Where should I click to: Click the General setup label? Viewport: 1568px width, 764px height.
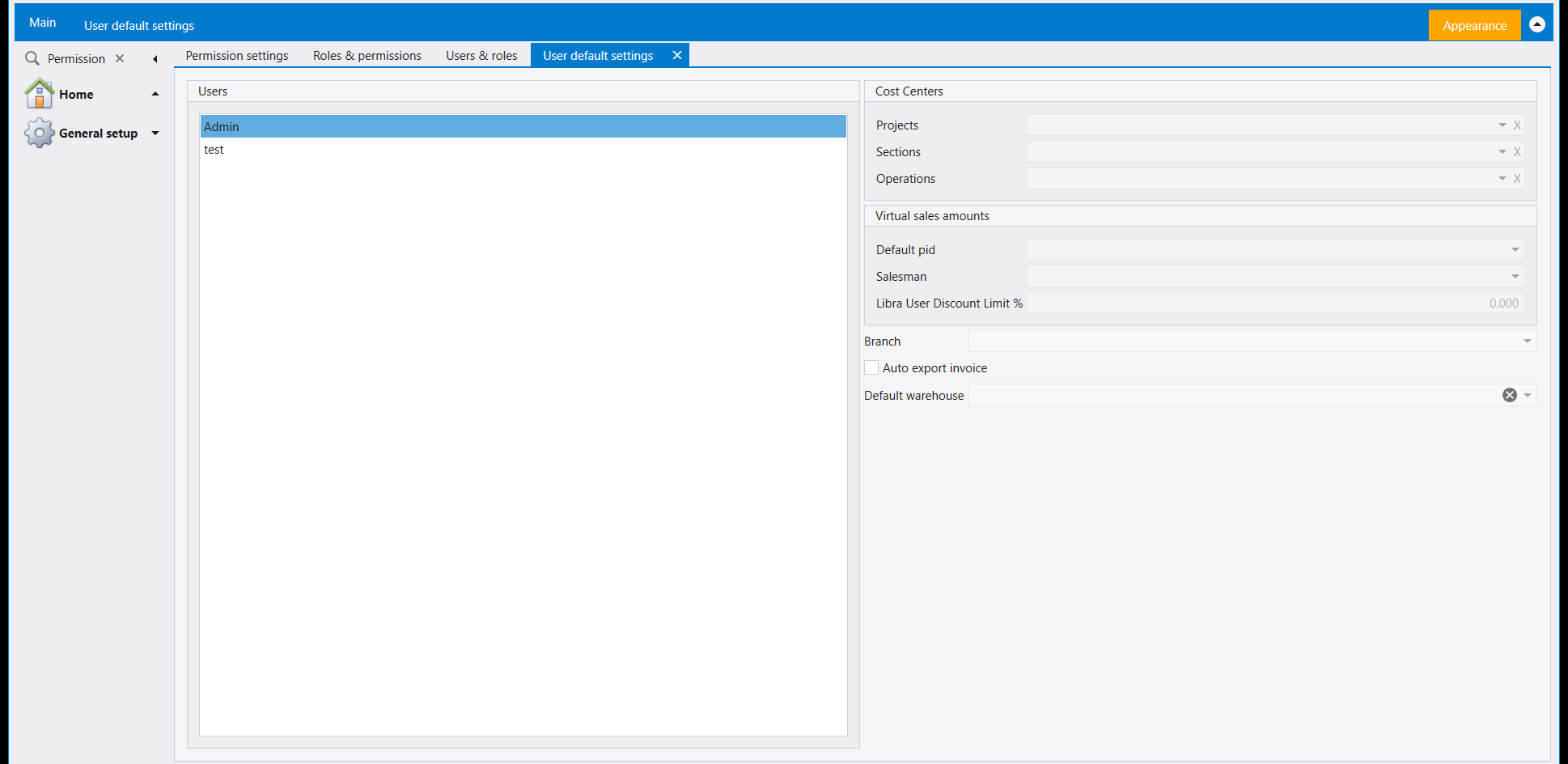click(x=98, y=133)
